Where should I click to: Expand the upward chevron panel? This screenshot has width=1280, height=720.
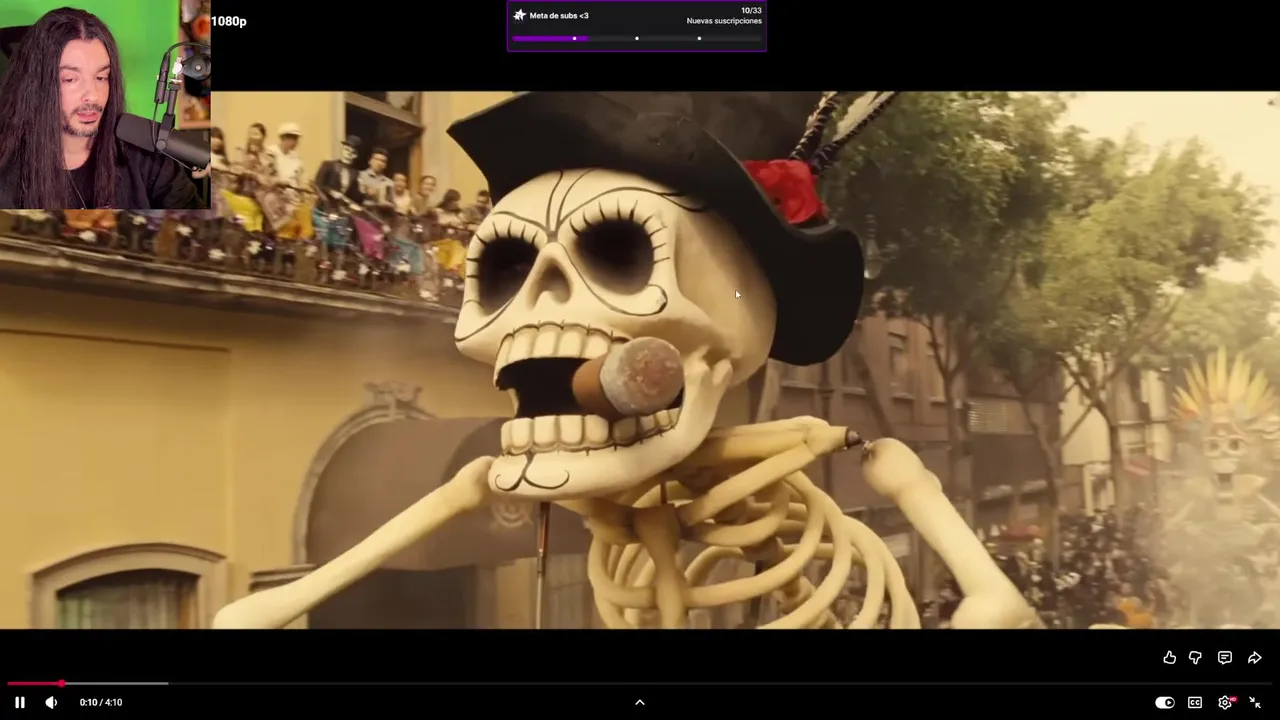(x=640, y=702)
